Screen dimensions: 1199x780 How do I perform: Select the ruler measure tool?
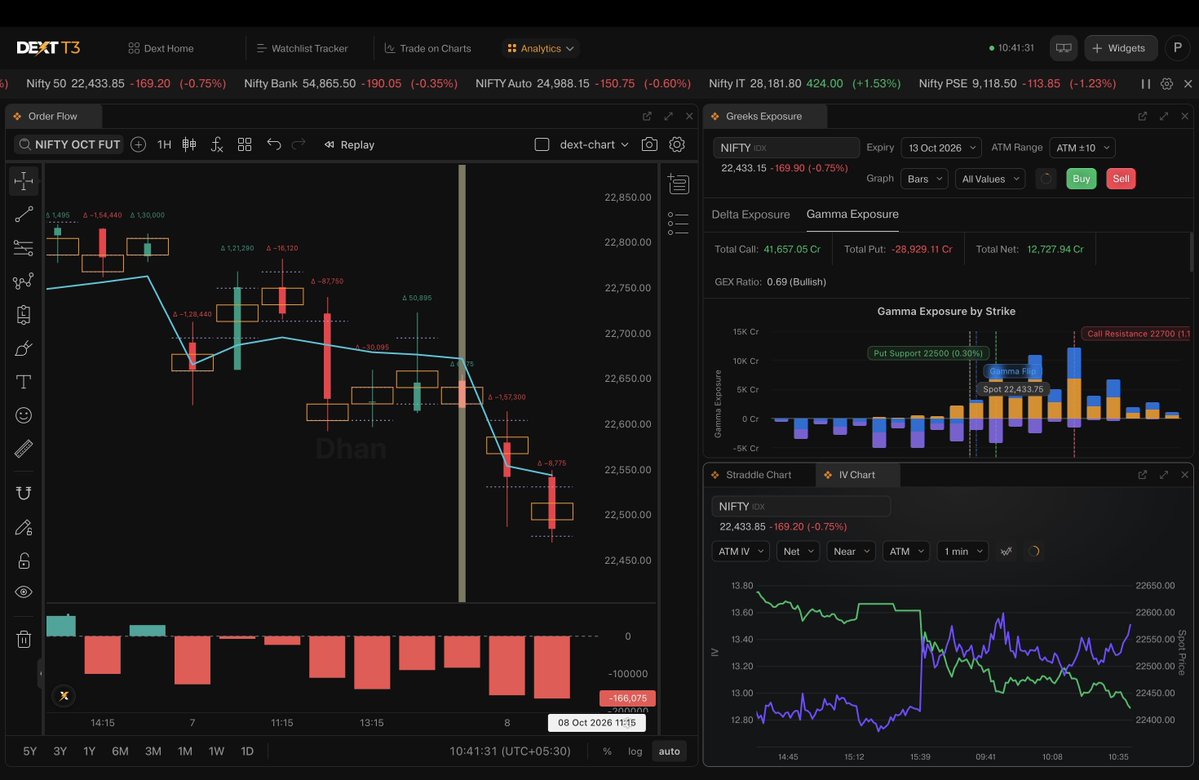pos(24,449)
